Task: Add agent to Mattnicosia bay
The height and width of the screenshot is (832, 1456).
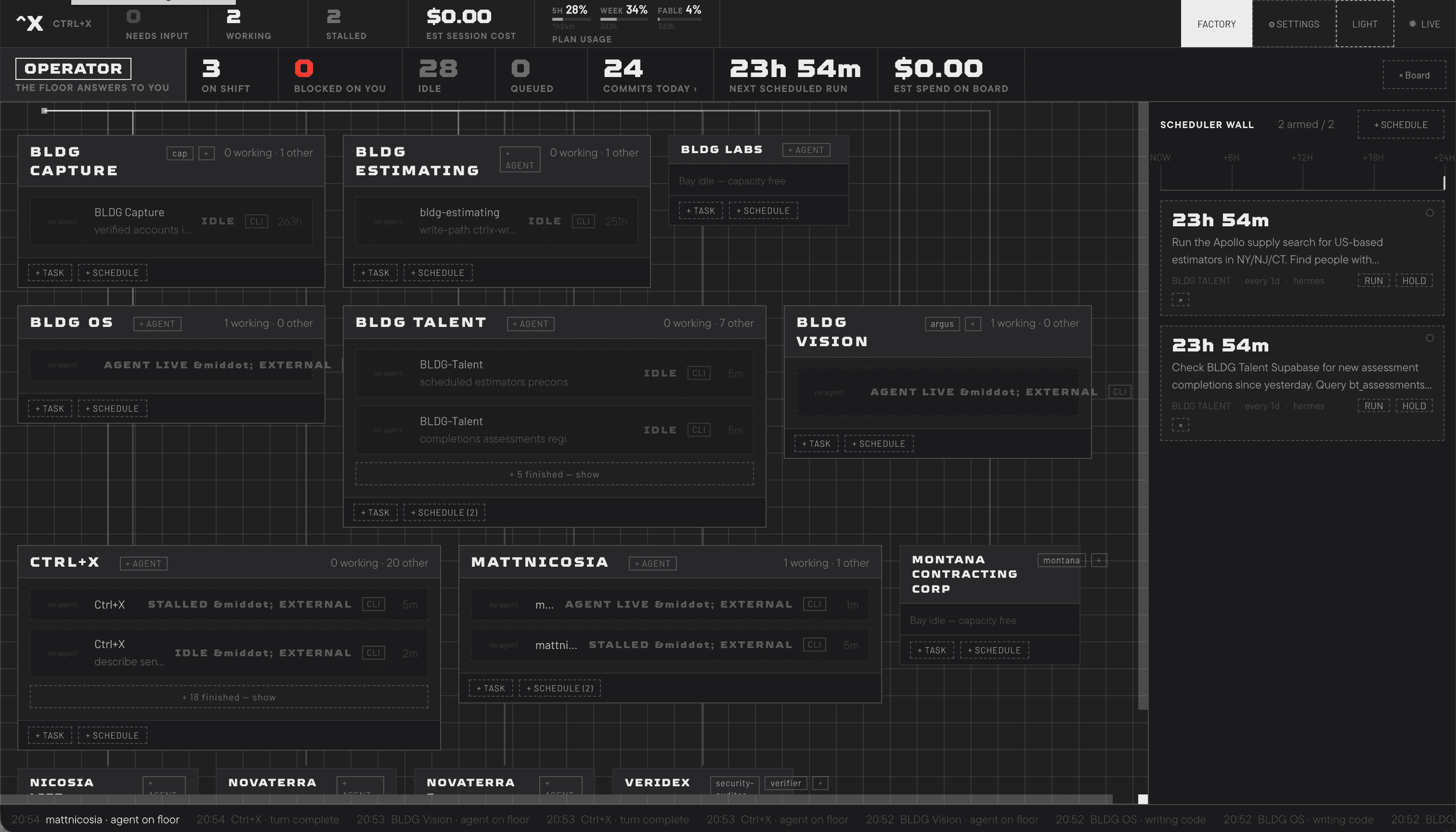Action: coord(652,563)
